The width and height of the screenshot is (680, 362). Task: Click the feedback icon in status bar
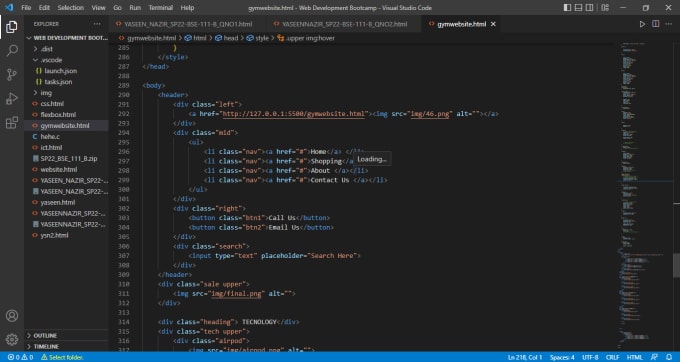(x=654, y=357)
